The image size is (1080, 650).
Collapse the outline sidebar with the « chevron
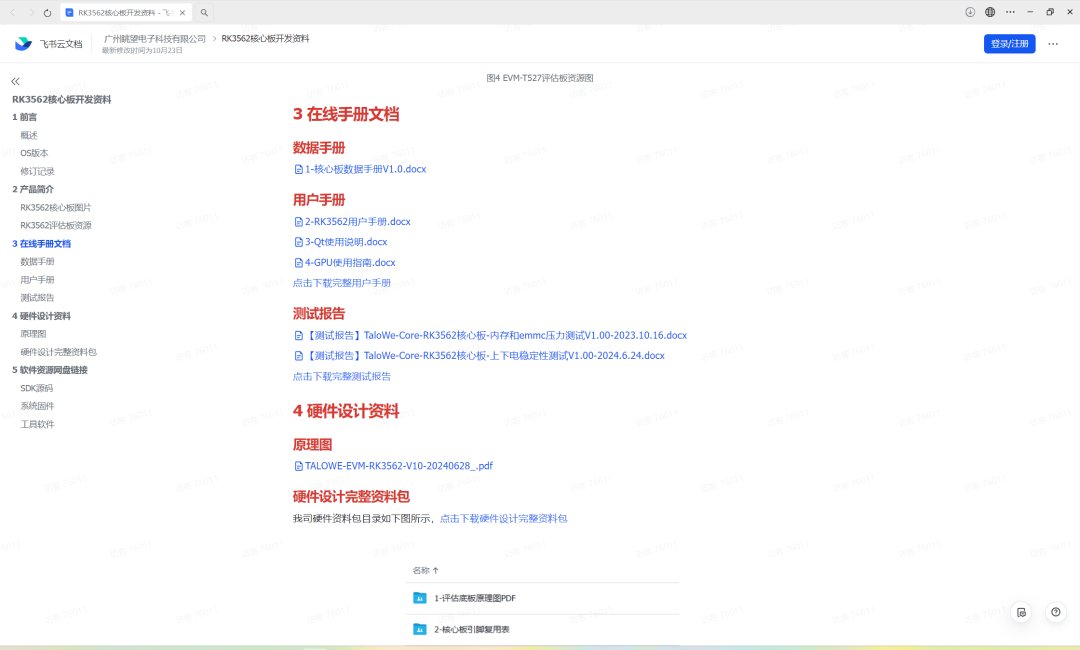(14, 80)
